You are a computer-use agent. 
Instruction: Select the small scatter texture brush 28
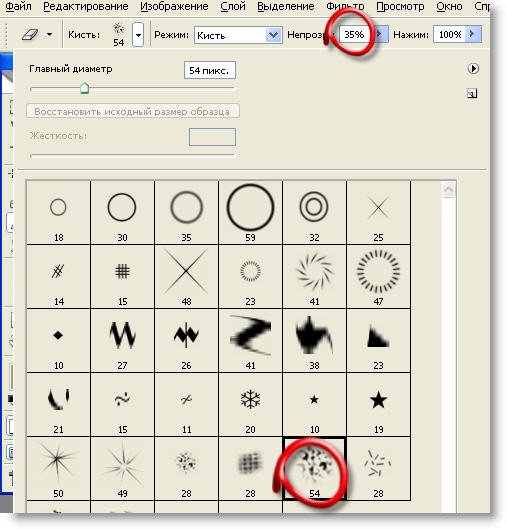186,469
